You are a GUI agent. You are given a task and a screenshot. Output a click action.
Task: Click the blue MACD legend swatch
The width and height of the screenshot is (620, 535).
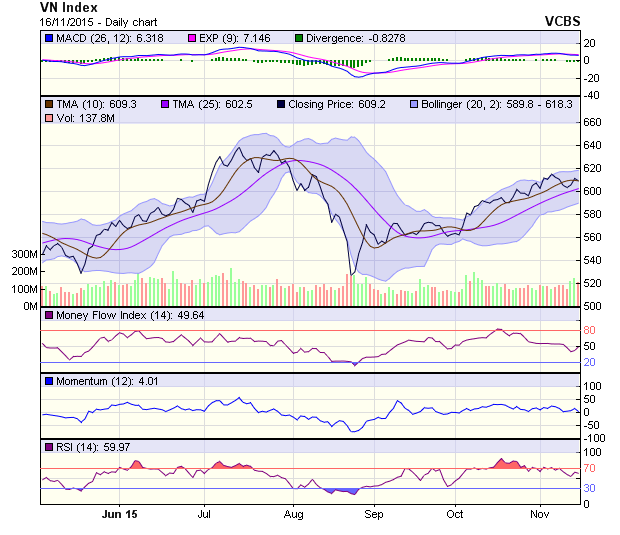[x=49, y=38]
